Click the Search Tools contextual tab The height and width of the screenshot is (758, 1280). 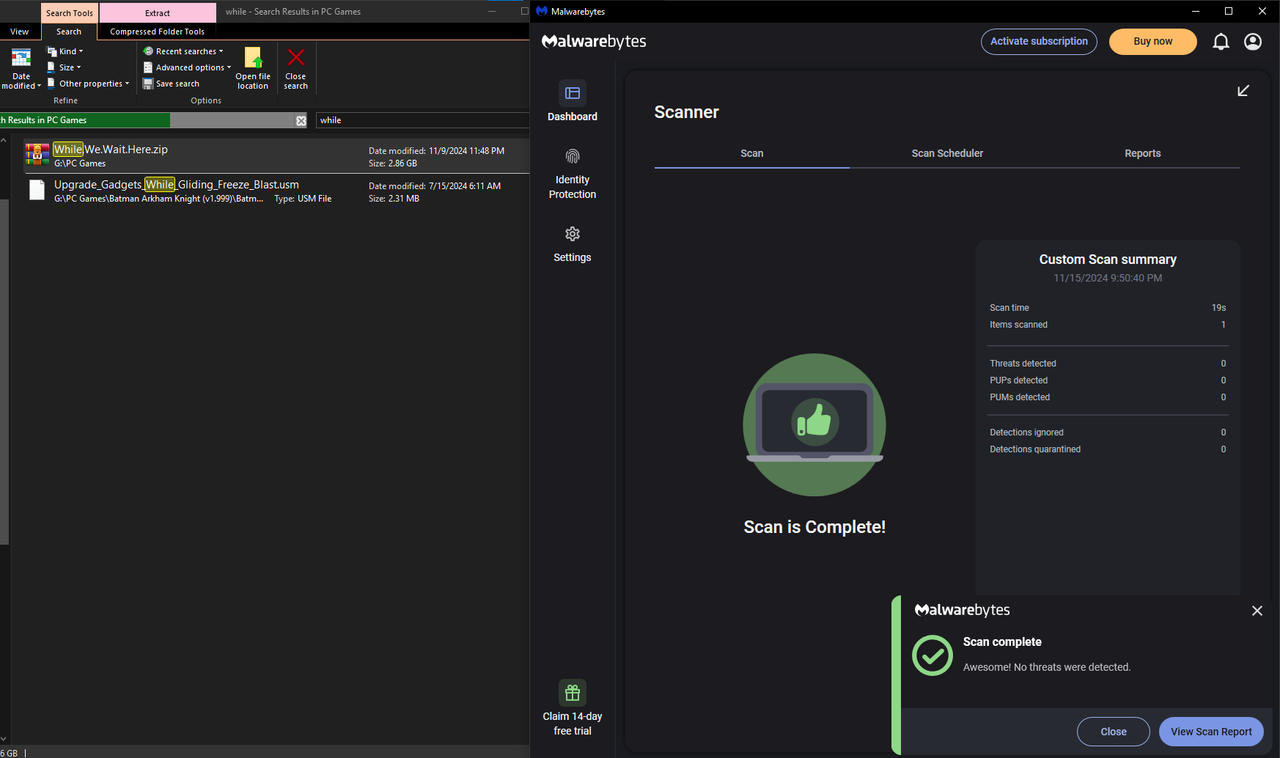point(69,13)
